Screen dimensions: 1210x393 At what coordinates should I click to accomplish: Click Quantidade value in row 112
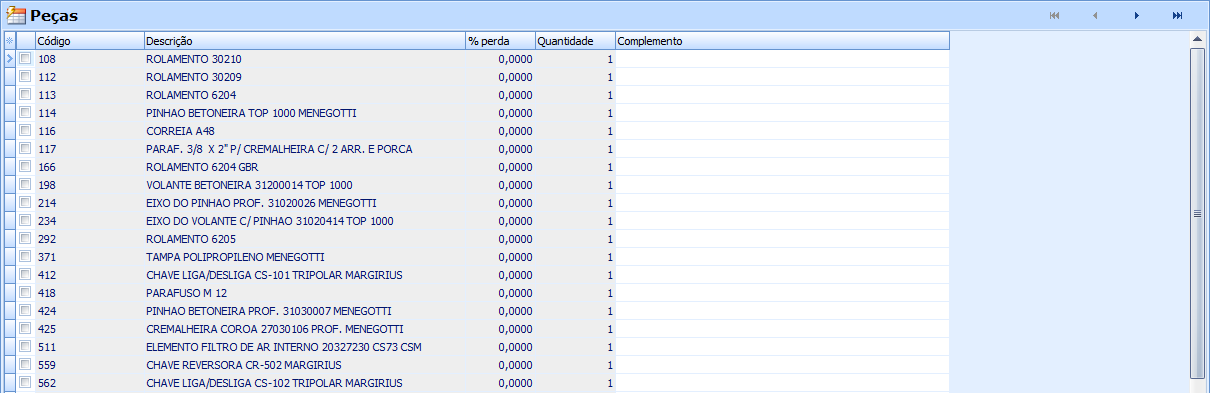[575, 77]
